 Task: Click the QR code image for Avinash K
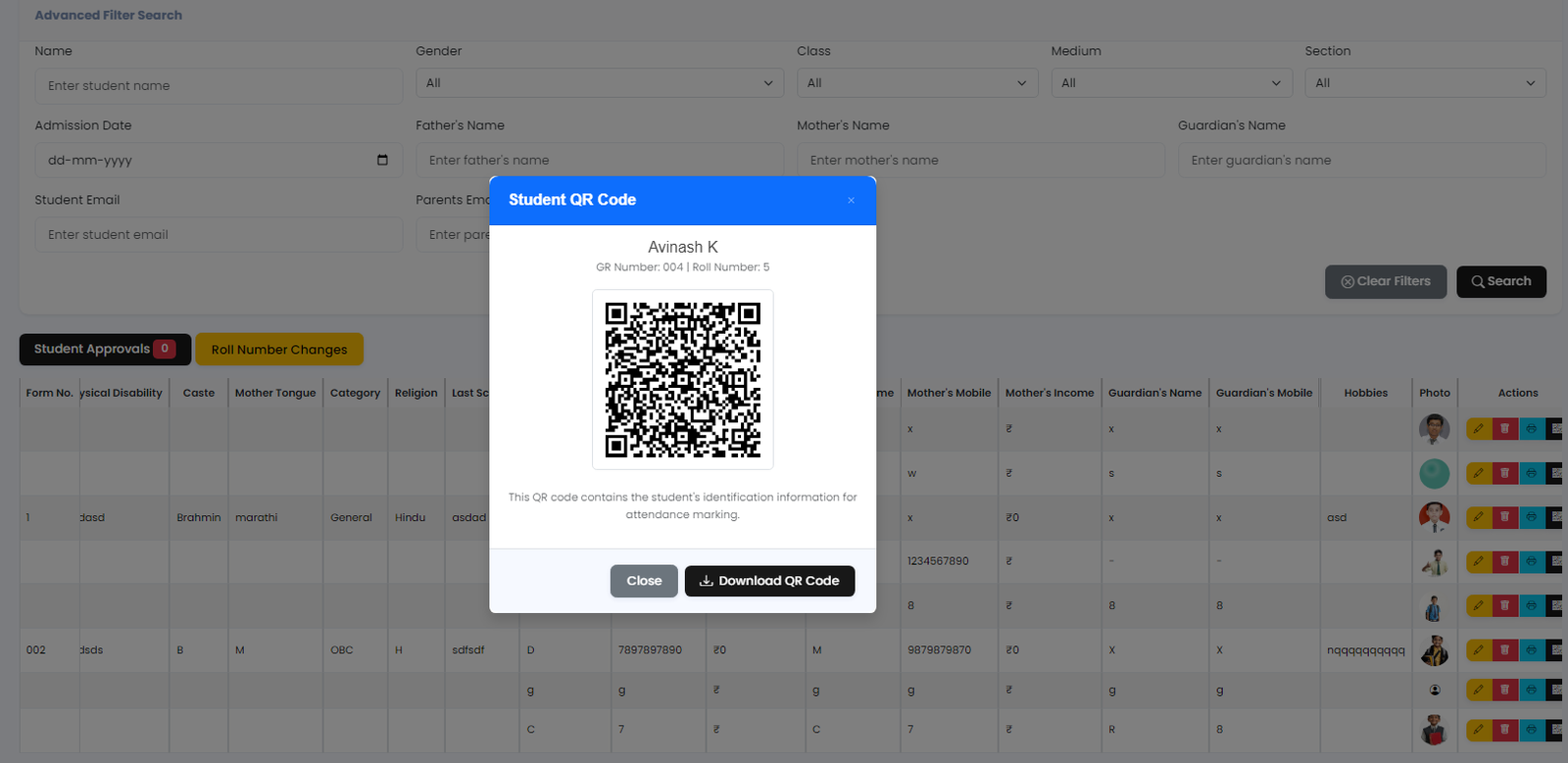point(682,380)
